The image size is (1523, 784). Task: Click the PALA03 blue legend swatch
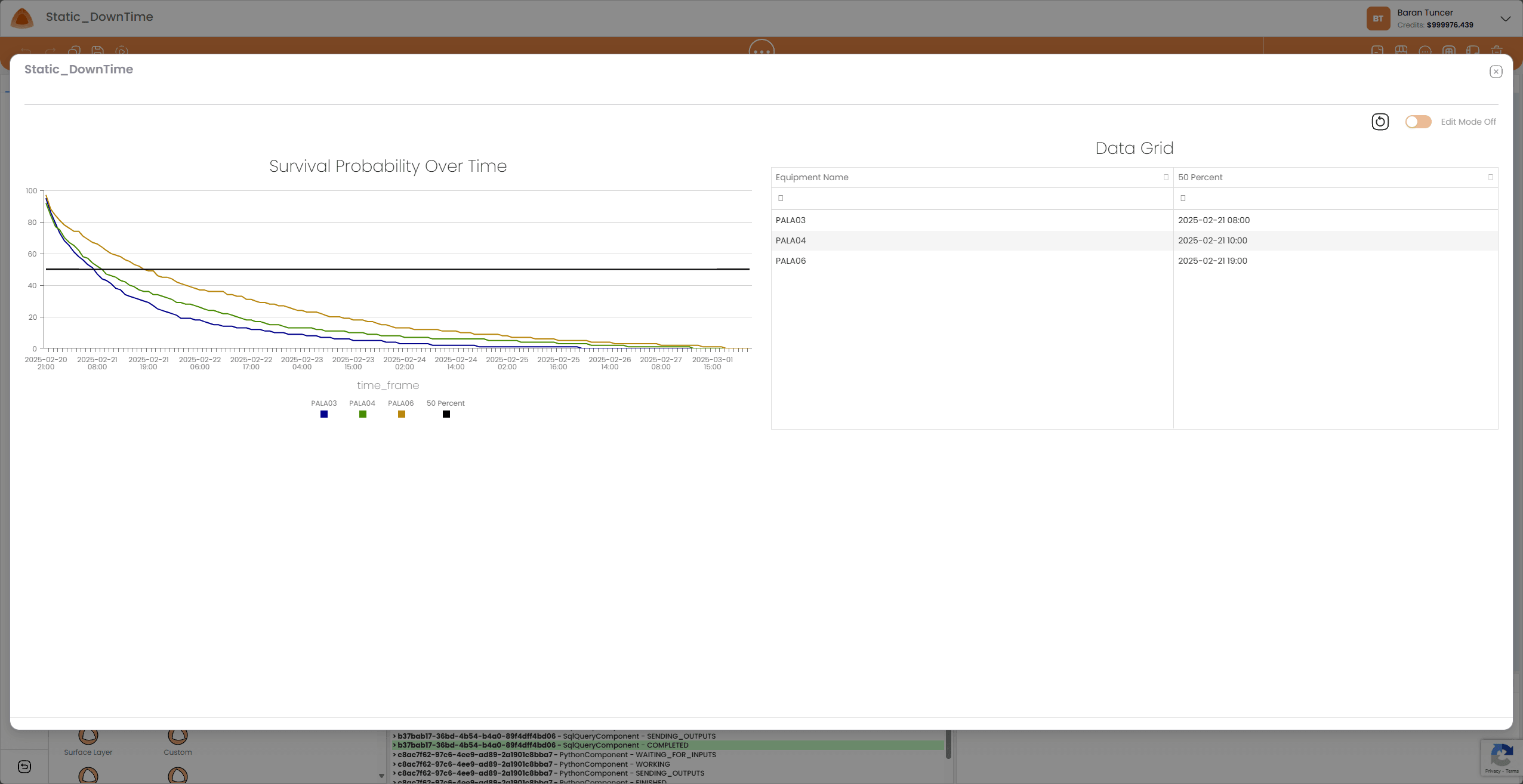tap(323, 413)
